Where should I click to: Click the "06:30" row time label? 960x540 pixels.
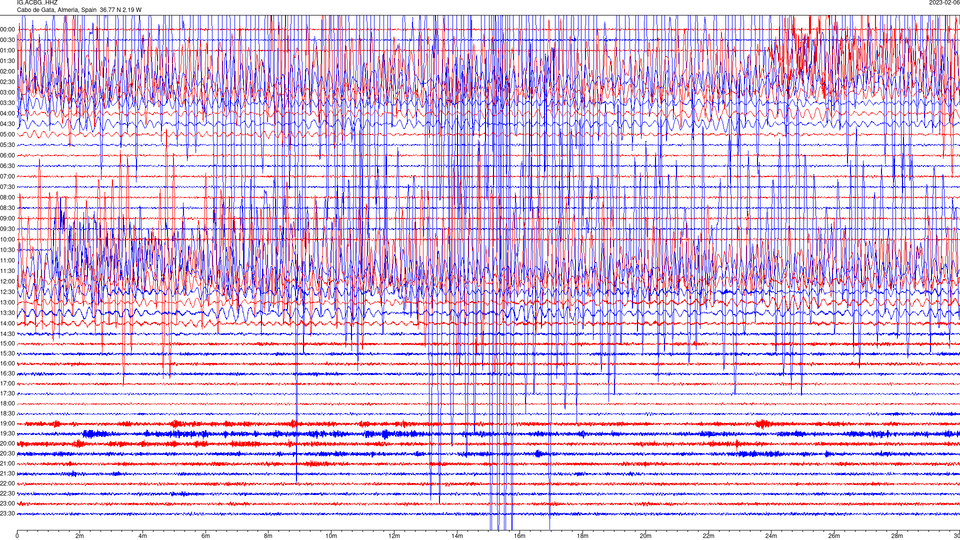point(7,166)
